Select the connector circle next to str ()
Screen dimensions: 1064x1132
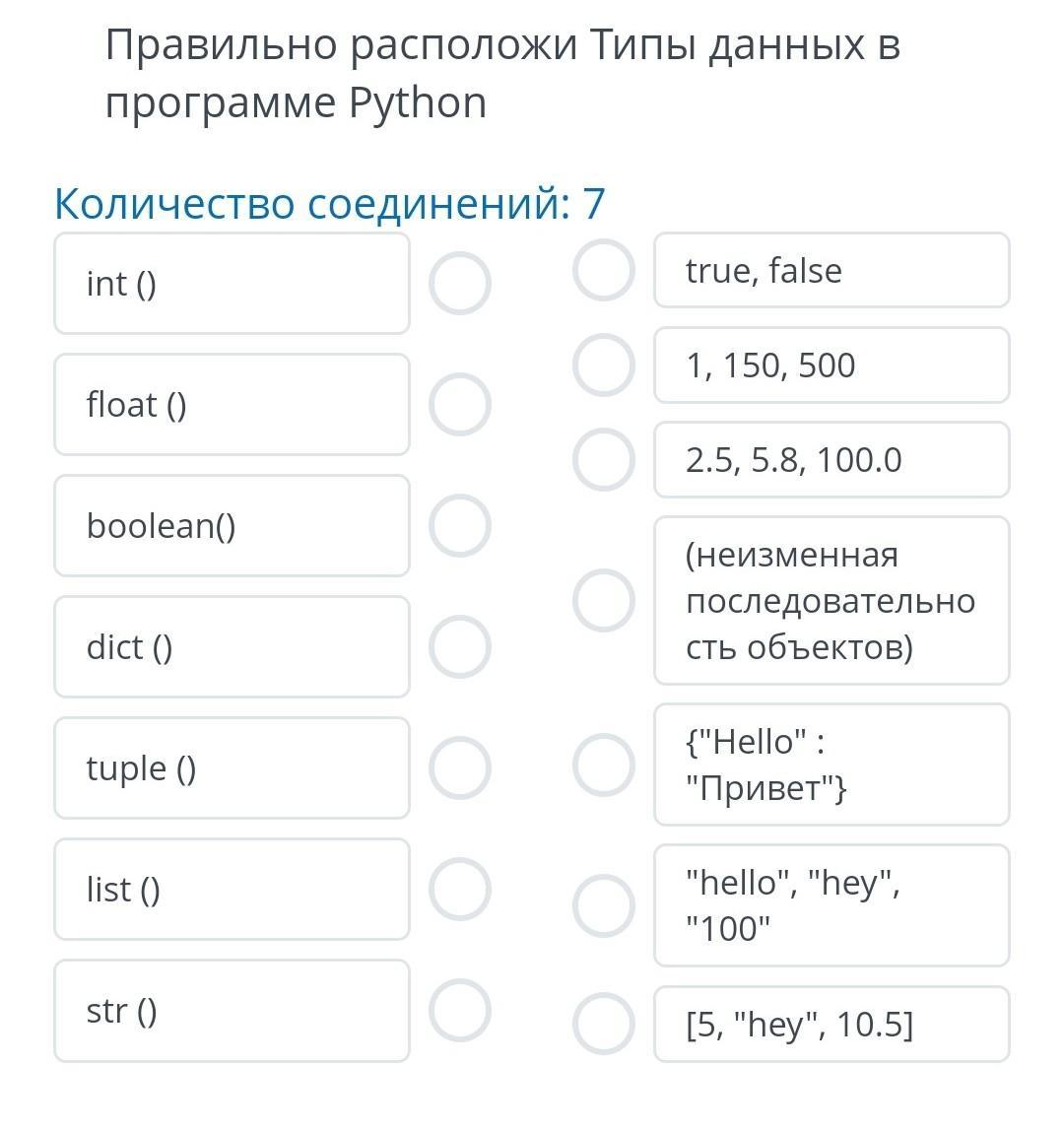[460, 1010]
